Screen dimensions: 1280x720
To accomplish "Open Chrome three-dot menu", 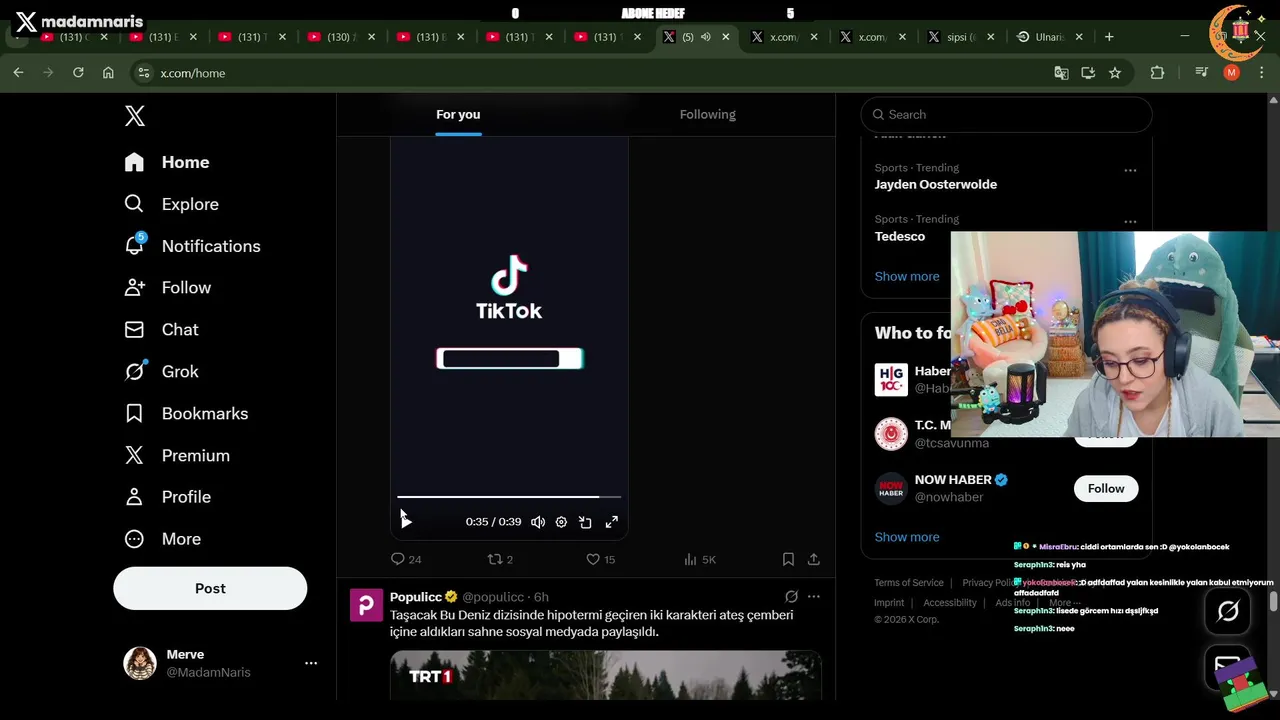I will coord(1260,73).
